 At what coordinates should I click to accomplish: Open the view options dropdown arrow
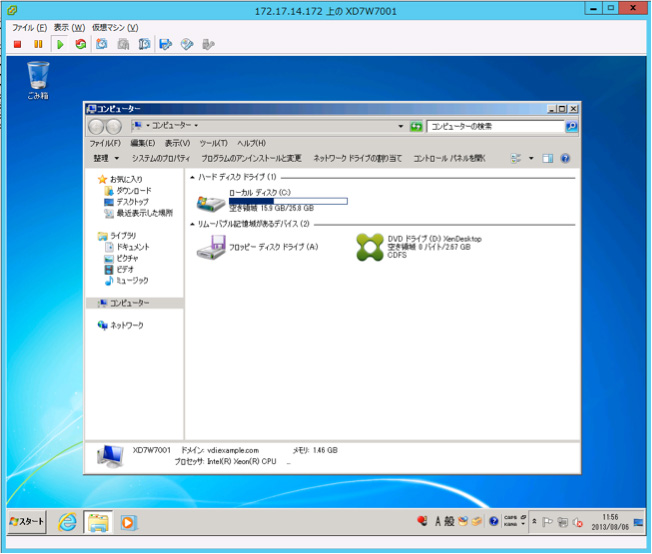click(531, 158)
